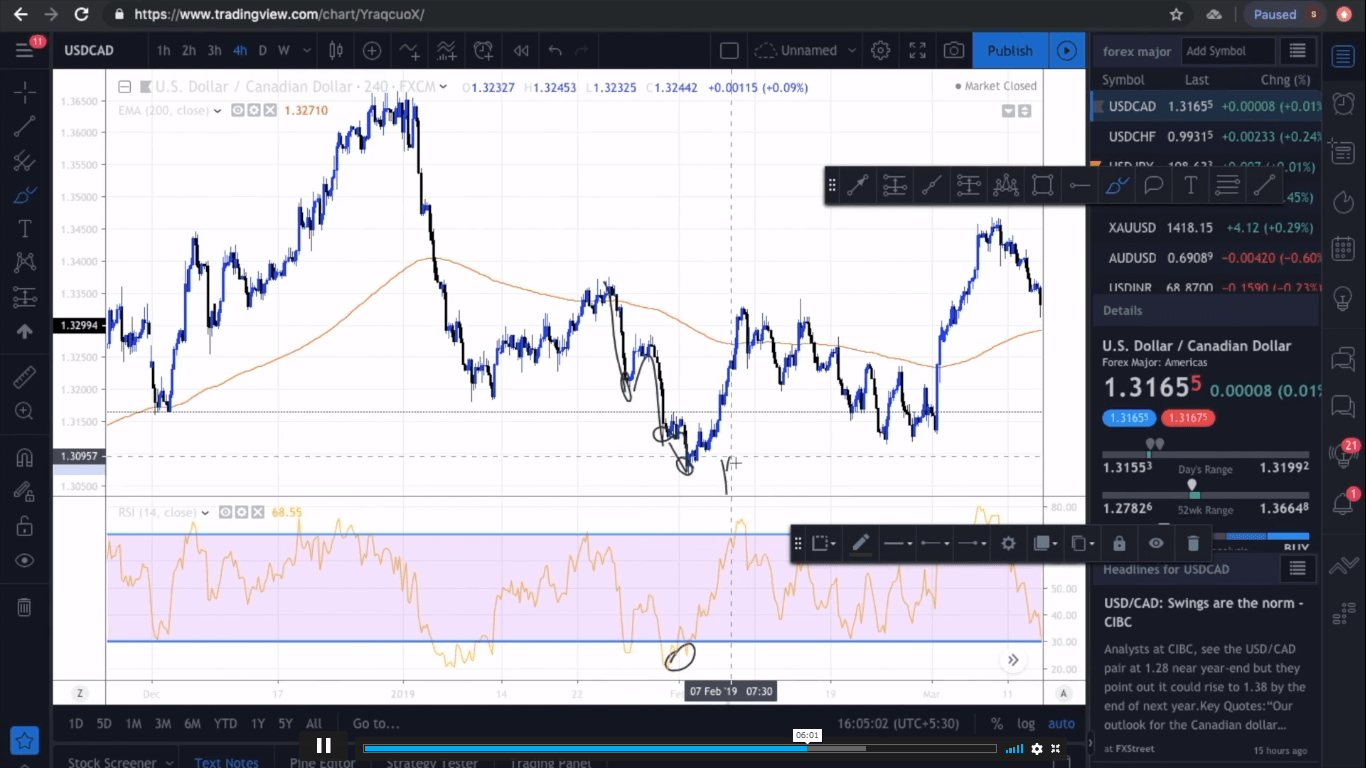Expand the U.S. Dollar / Canadian Dollar legend dropdown

(443, 87)
